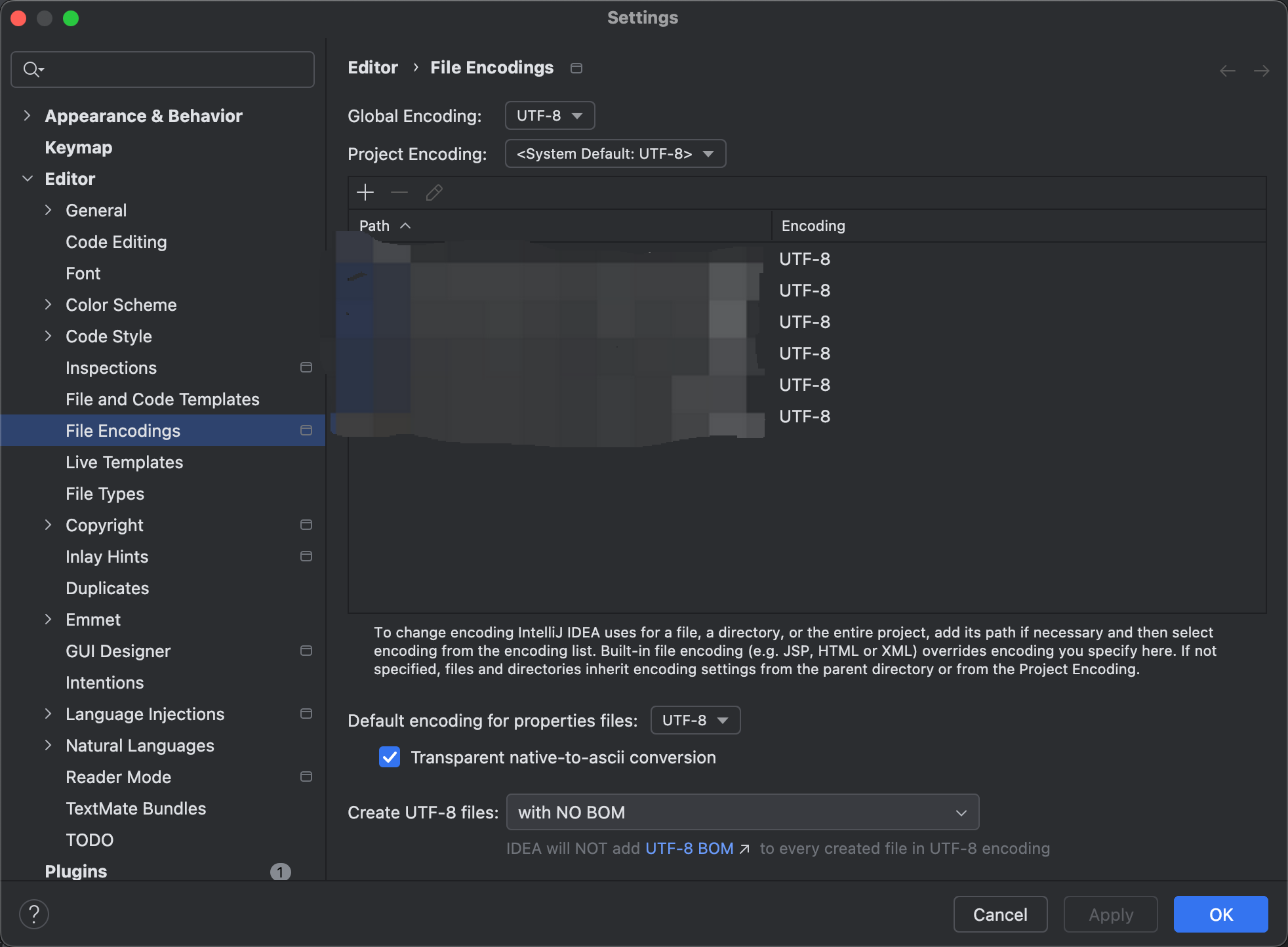The height and width of the screenshot is (947, 1288).
Task: Click the back navigation arrow
Action: coord(1227,70)
